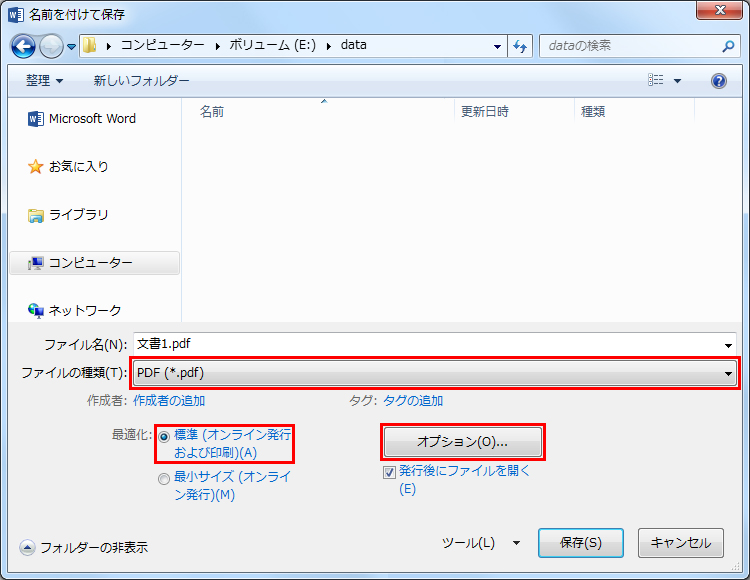Click the キャンセル button
Image resolution: width=750 pixels, height=580 pixels.
pyautogui.click(x=681, y=543)
